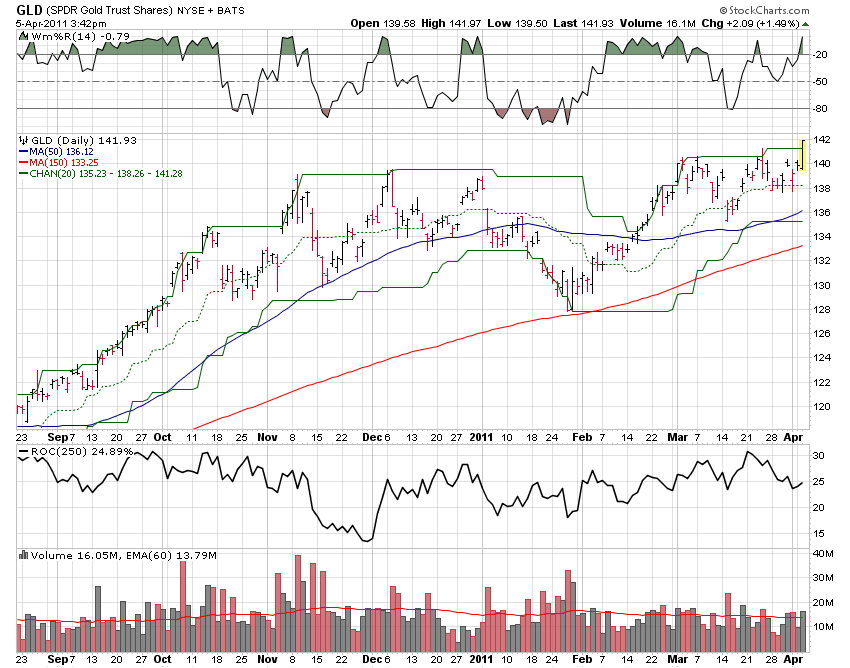Click the 'Low 139.50' value
Screen dimensions: 850x668
(x=517, y=23)
